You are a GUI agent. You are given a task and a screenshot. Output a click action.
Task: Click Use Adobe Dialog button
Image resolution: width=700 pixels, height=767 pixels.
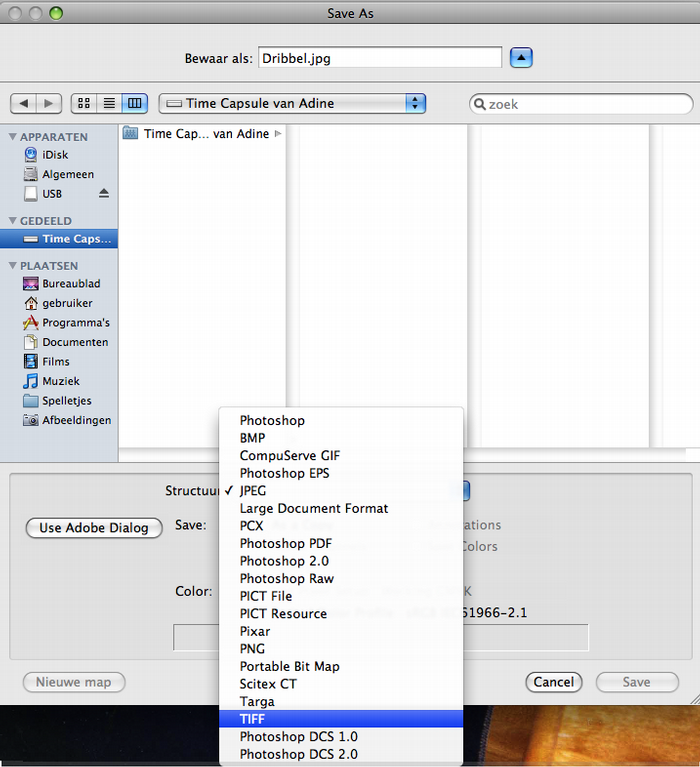94,528
